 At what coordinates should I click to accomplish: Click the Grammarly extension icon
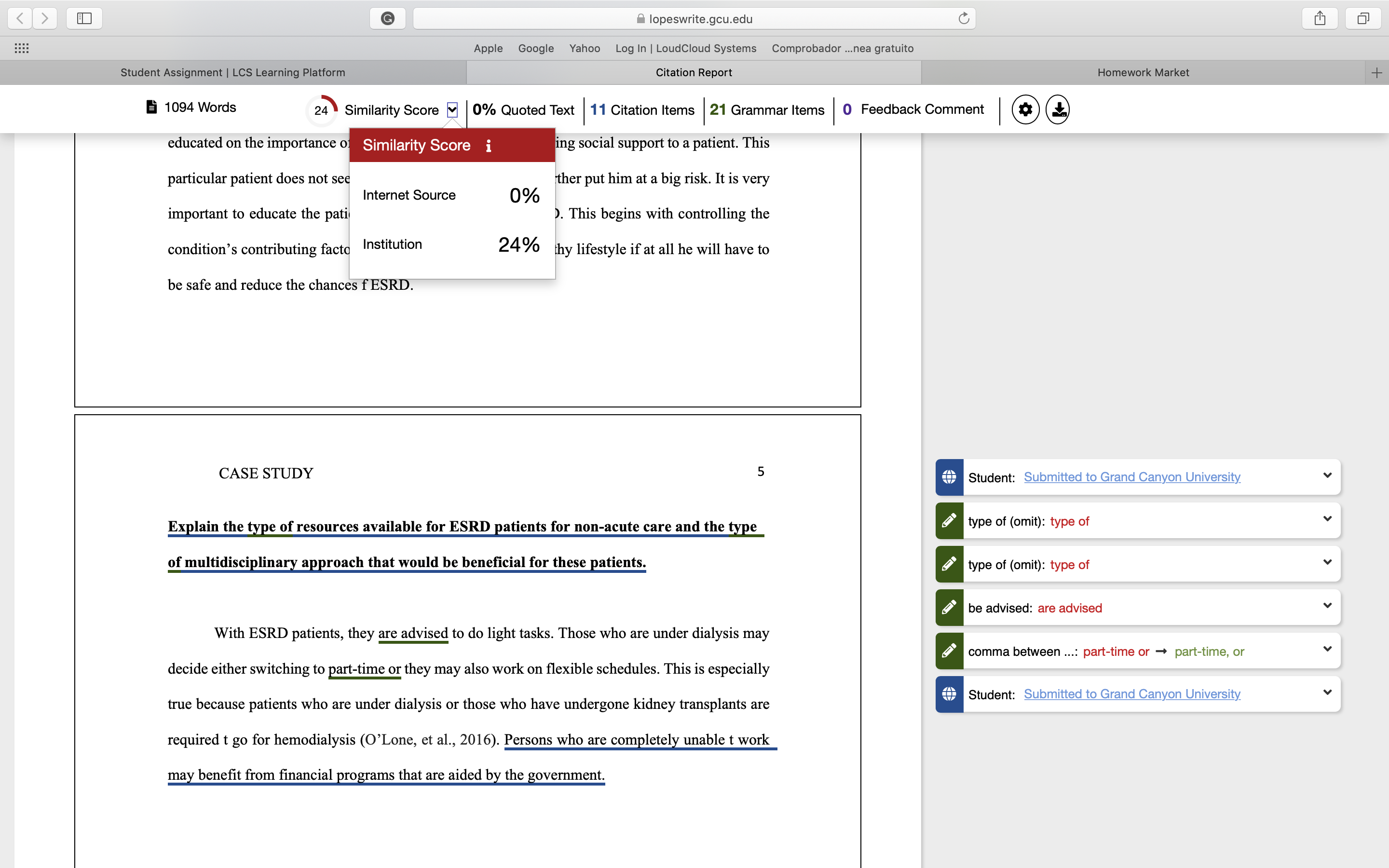pyautogui.click(x=388, y=18)
